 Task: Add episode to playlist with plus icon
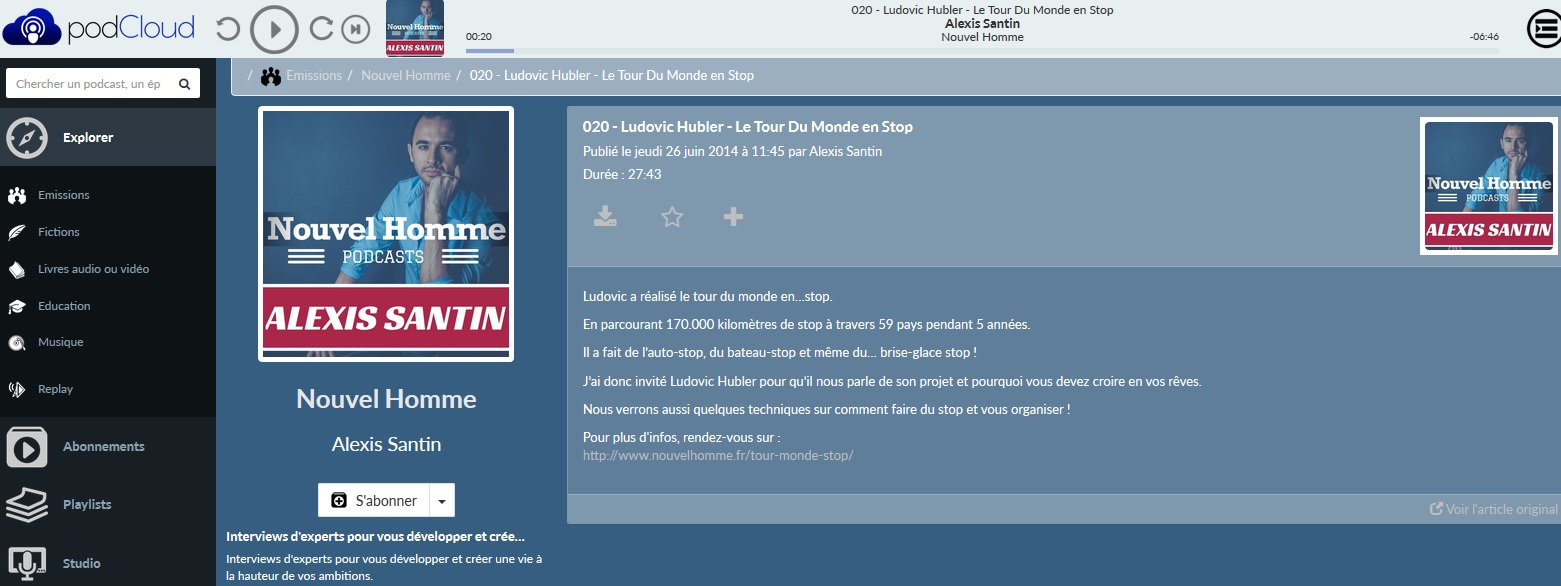pyautogui.click(x=733, y=216)
